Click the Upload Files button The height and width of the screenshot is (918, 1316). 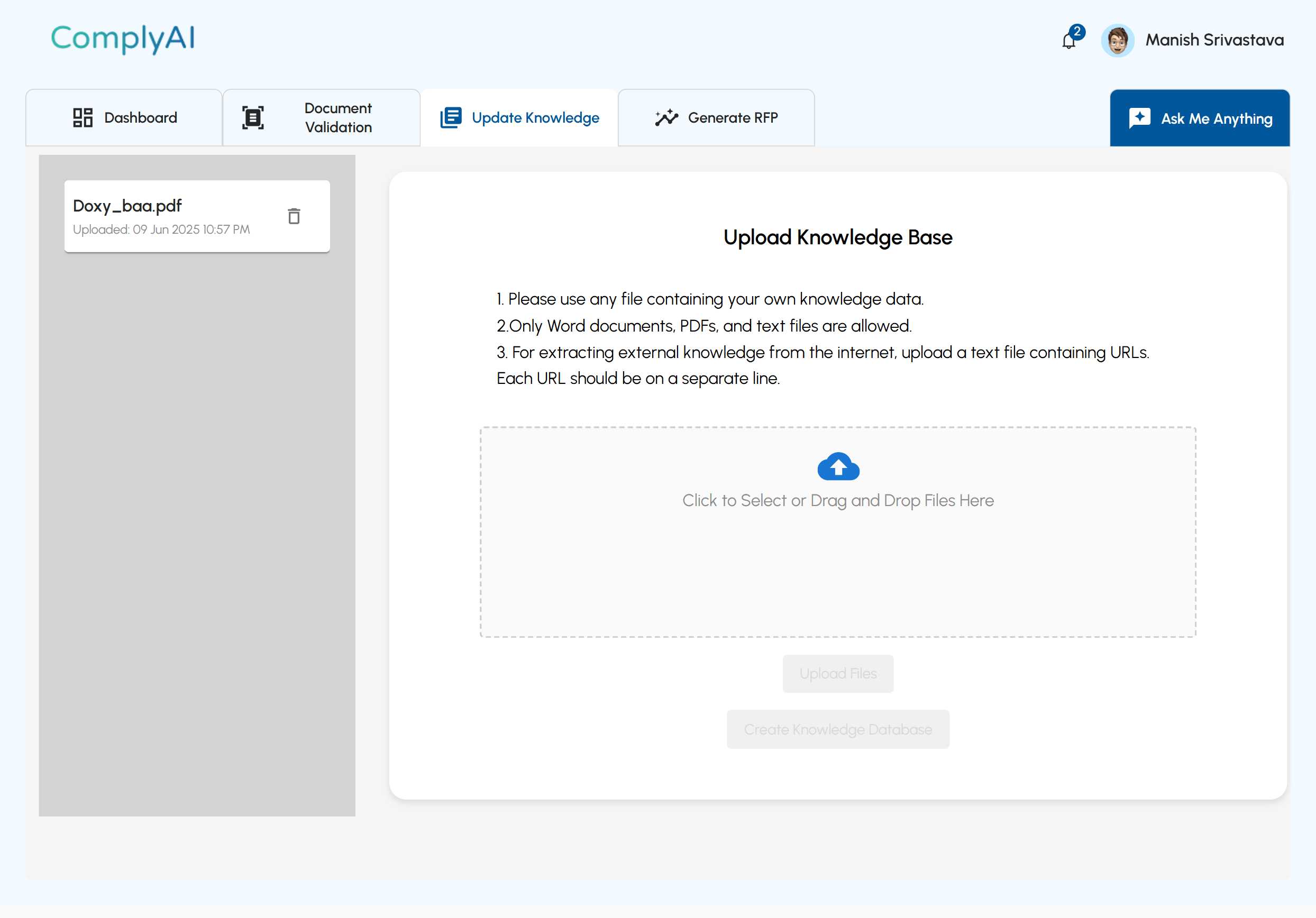838,674
